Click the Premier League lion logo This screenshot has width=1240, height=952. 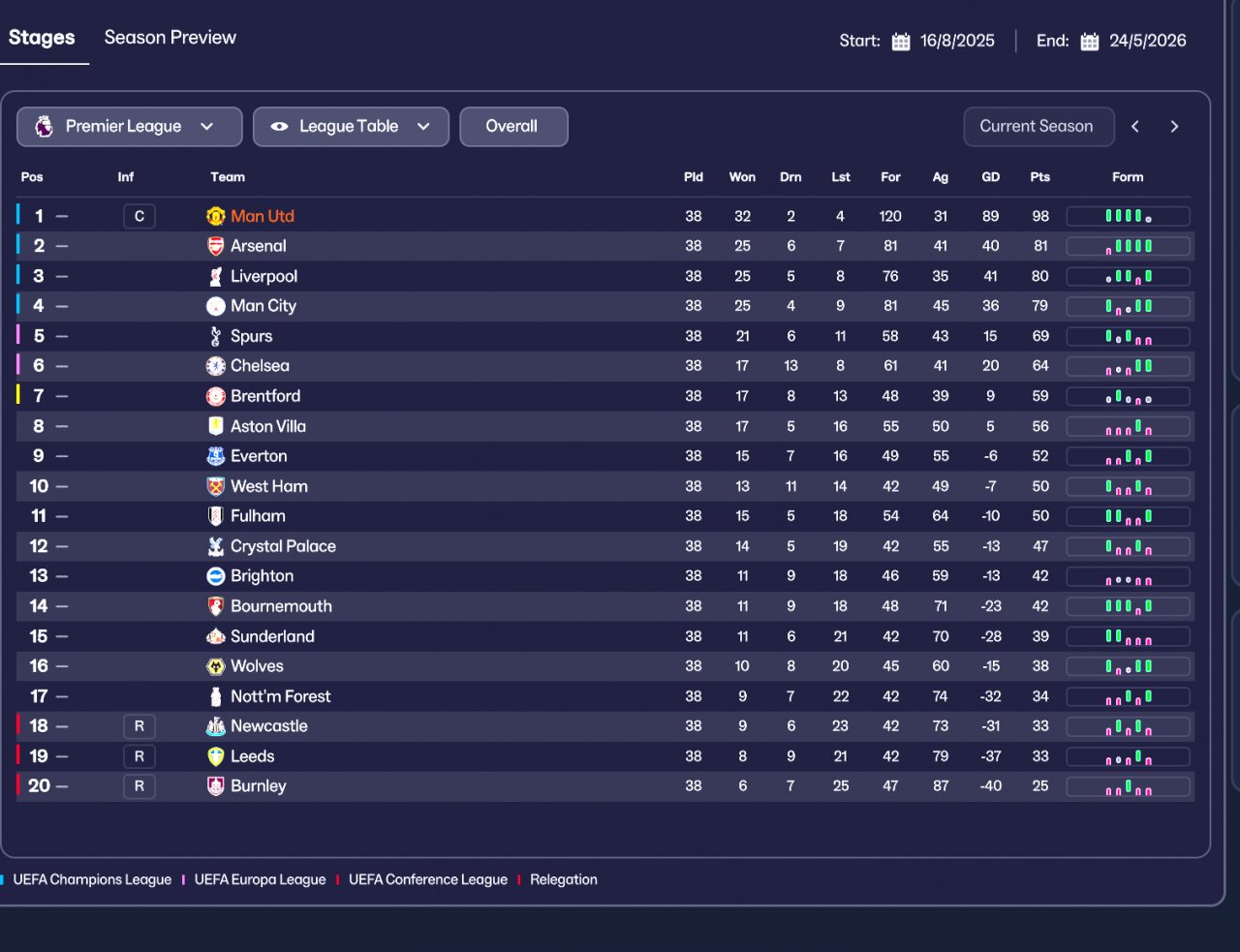coord(44,126)
